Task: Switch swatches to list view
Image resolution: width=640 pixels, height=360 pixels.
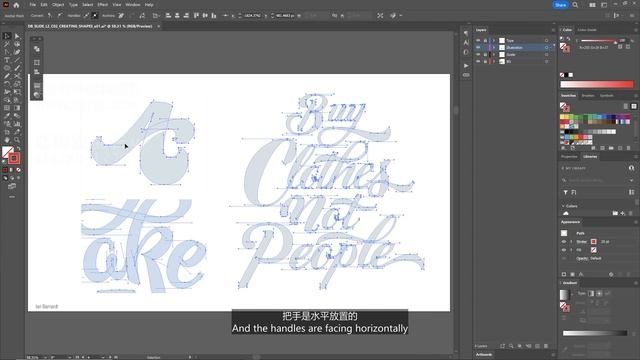Action: click(626, 106)
